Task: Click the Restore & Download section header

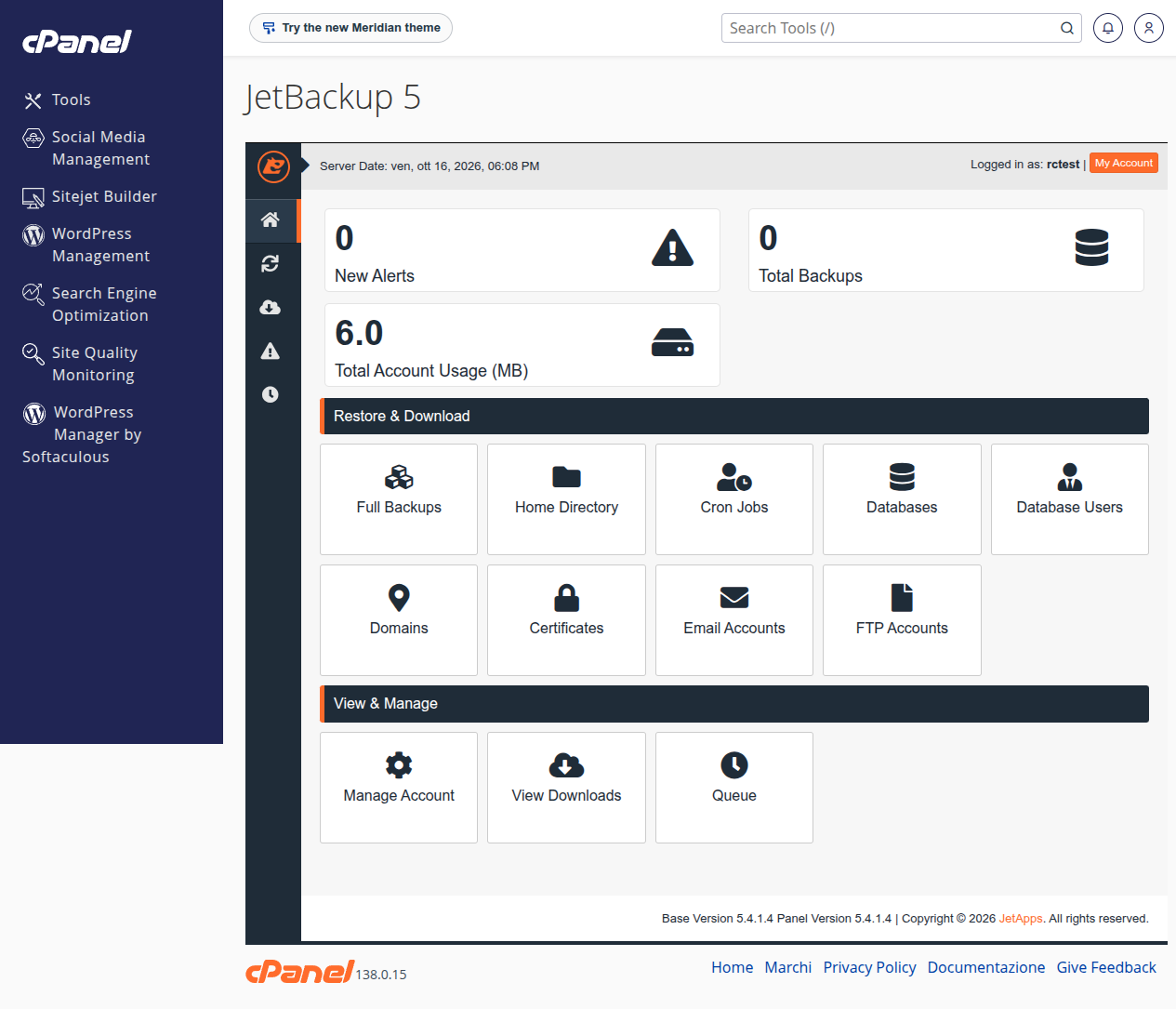Action: tap(734, 416)
